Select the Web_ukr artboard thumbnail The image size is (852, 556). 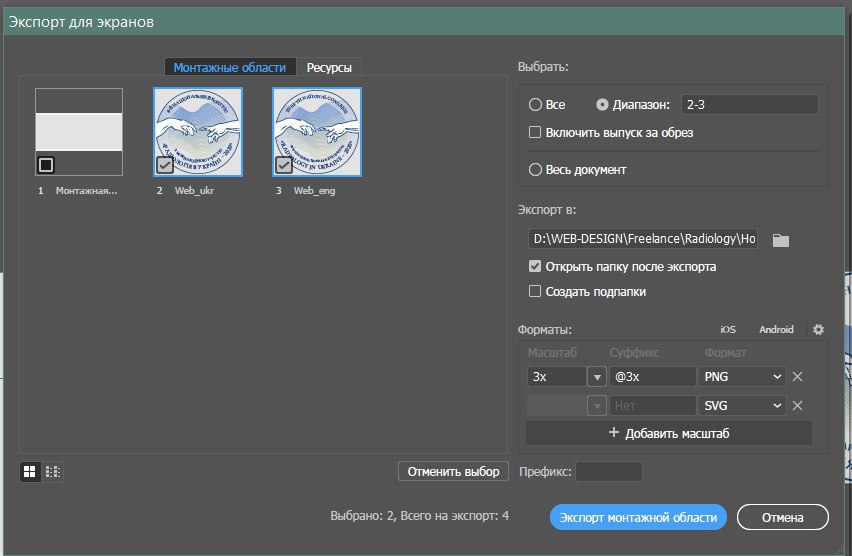[x=198, y=132]
